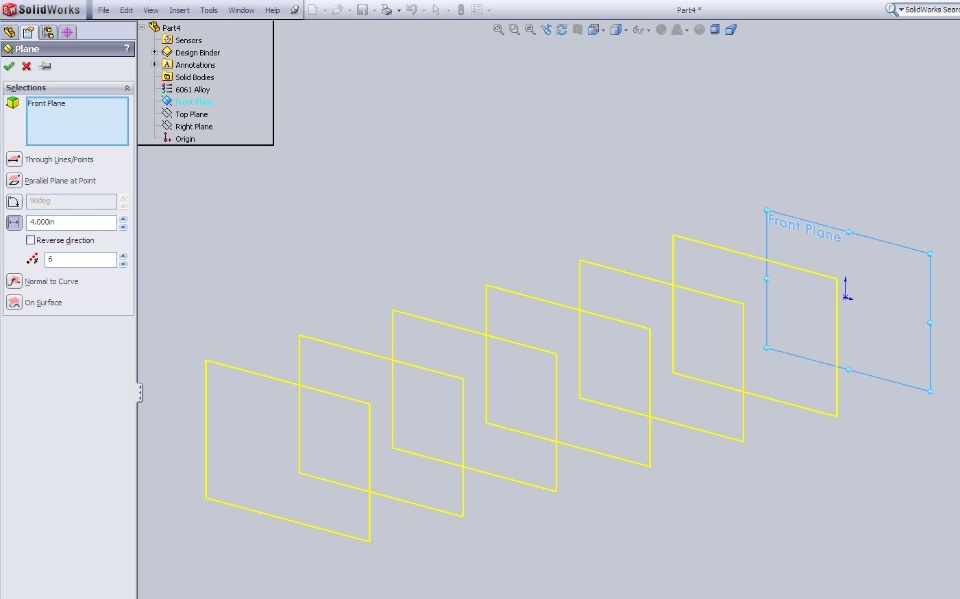
Task: Open the SolidWorks Search dropdown
Action: [901, 10]
